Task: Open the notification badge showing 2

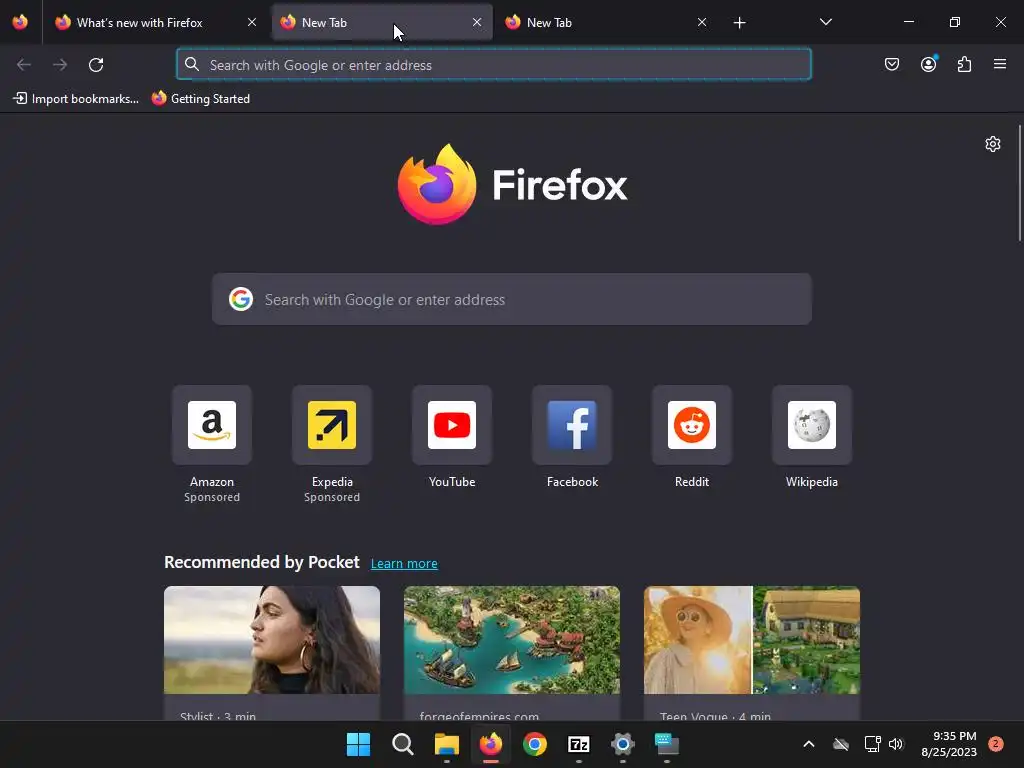Action: [x=995, y=744]
